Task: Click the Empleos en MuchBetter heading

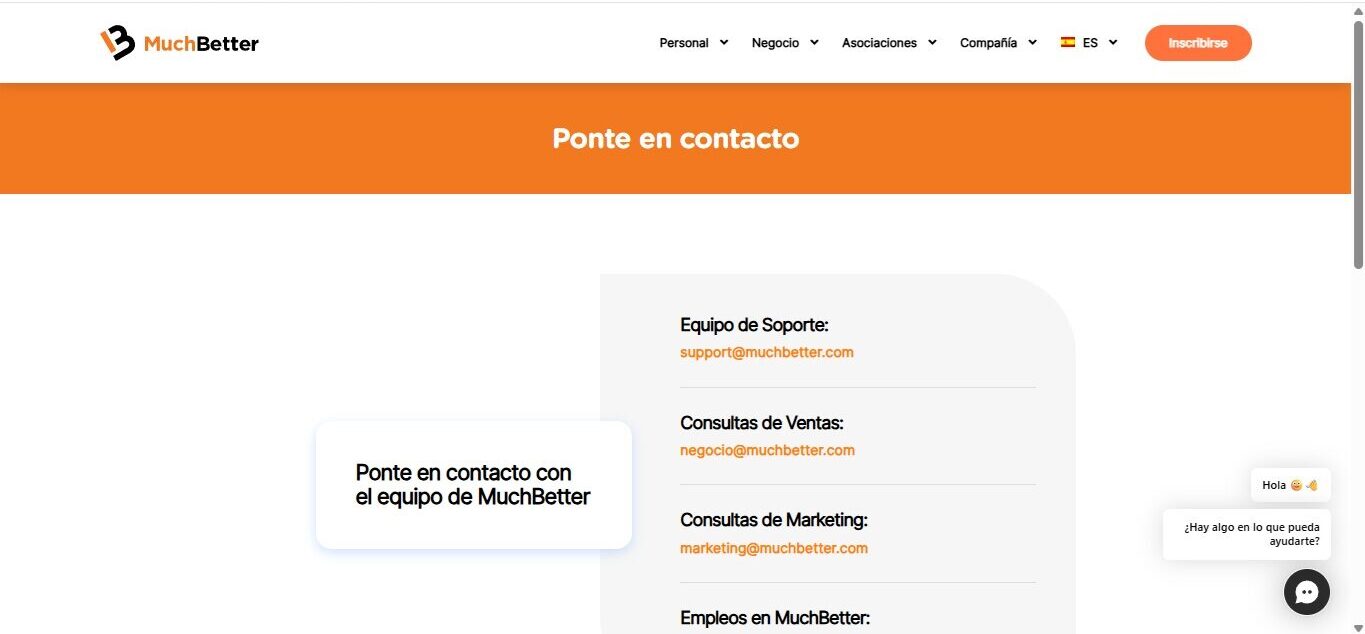Action: click(775, 618)
